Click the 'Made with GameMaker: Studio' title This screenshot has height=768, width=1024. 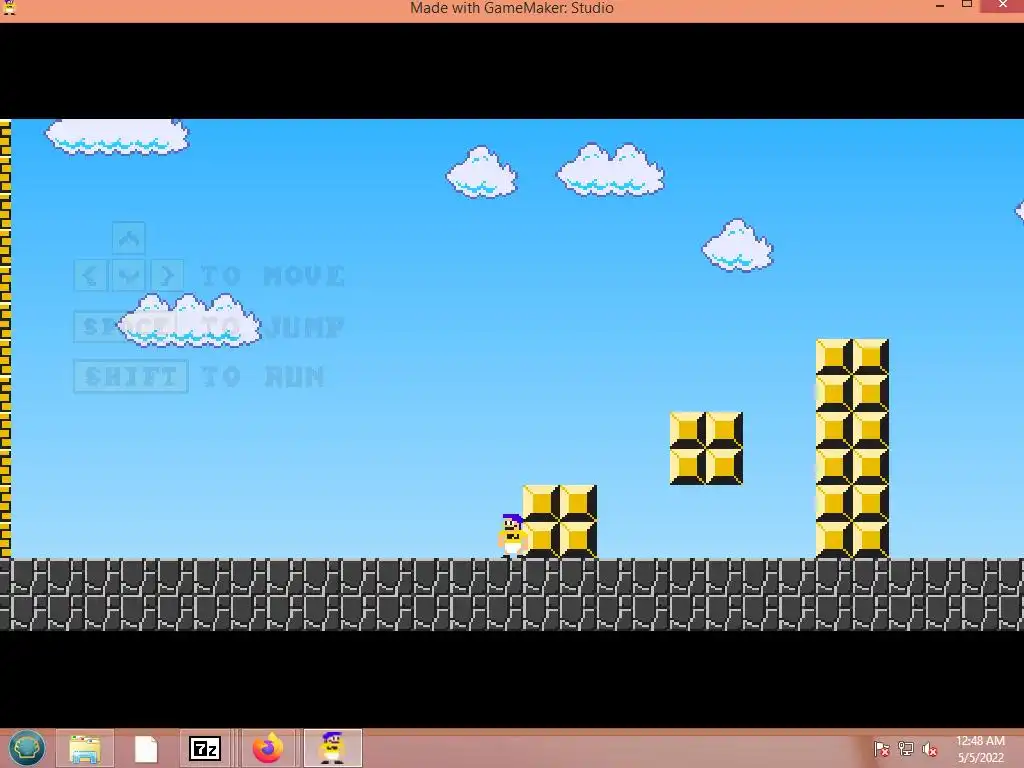pos(512,8)
